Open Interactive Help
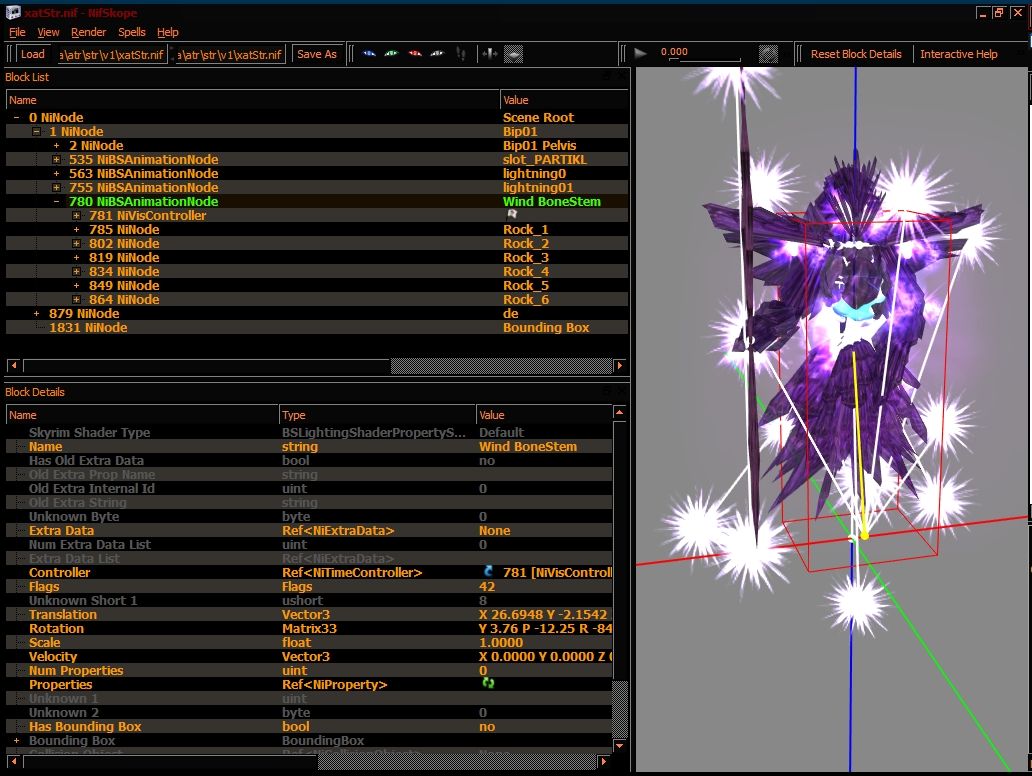The width and height of the screenshot is (1032, 776). click(x=958, y=54)
